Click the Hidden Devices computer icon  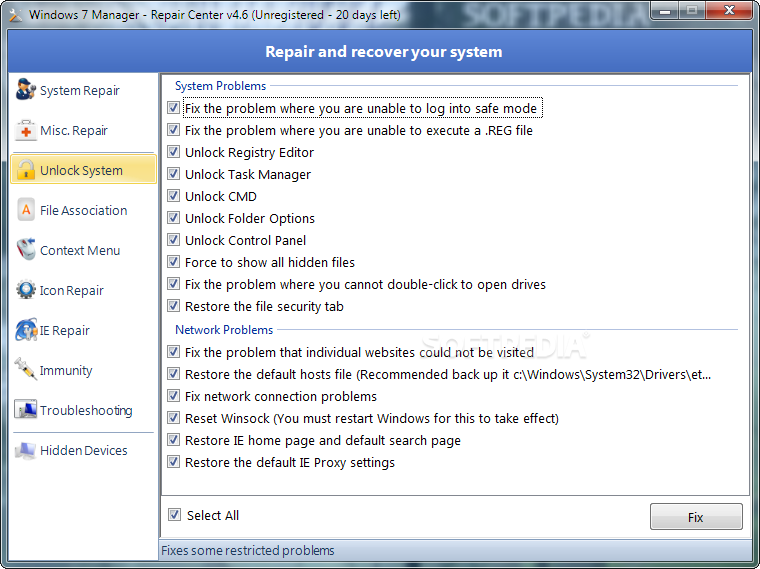pyautogui.click(x=26, y=450)
